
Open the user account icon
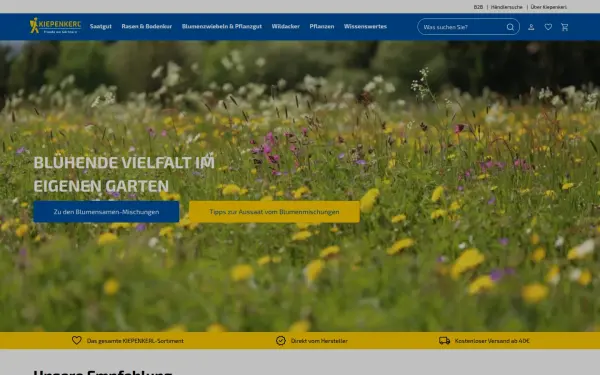click(x=531, y=27)
